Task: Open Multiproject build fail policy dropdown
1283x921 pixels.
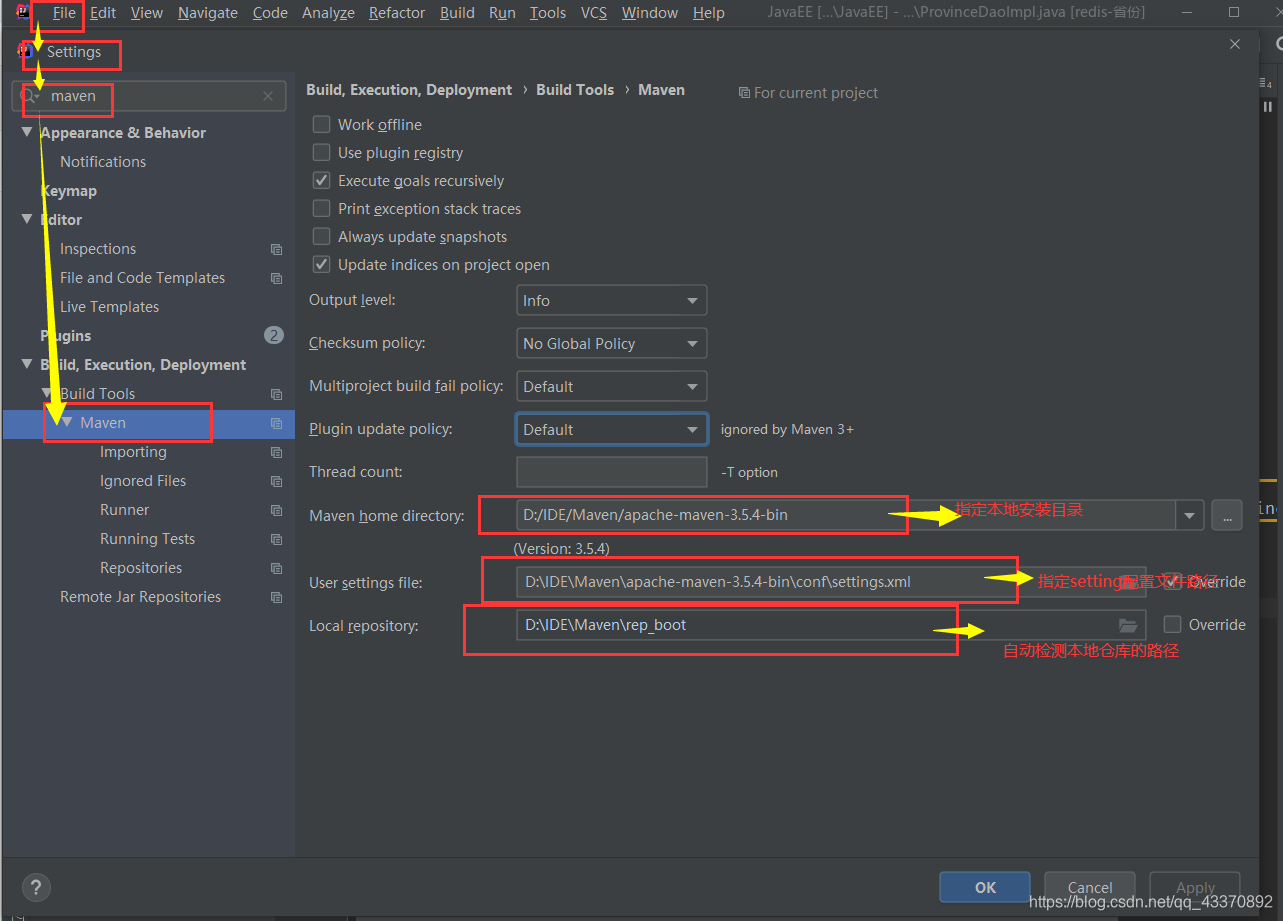Action: (611, 386)
